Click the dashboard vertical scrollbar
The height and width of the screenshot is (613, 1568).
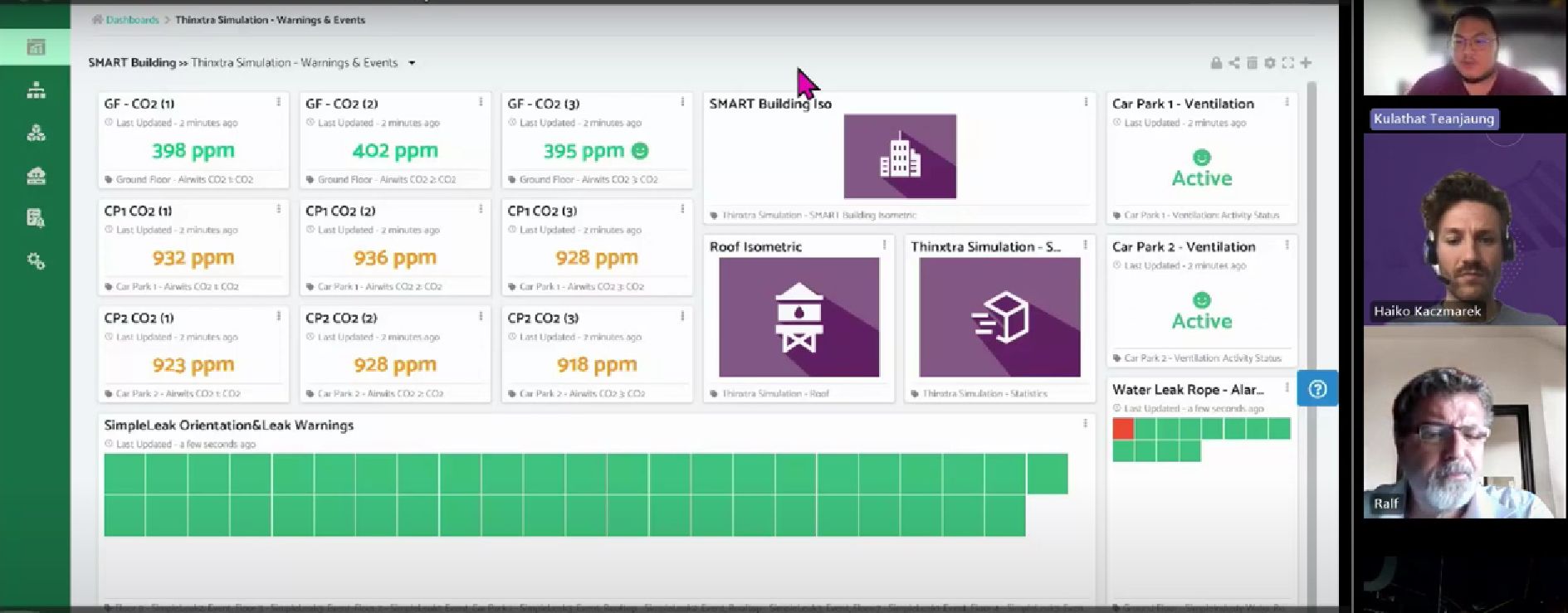click(x=1312, y=344)
